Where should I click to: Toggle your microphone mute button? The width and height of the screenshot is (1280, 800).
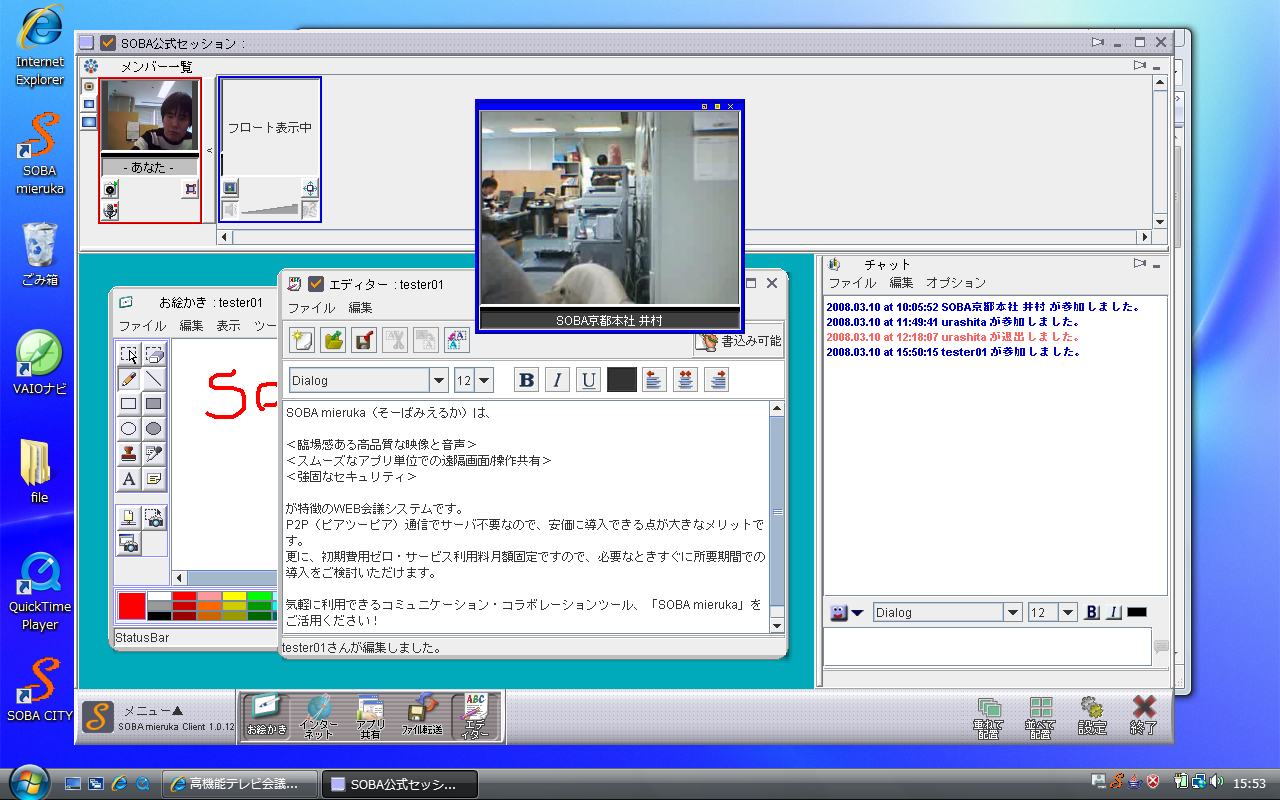point(111,210)
